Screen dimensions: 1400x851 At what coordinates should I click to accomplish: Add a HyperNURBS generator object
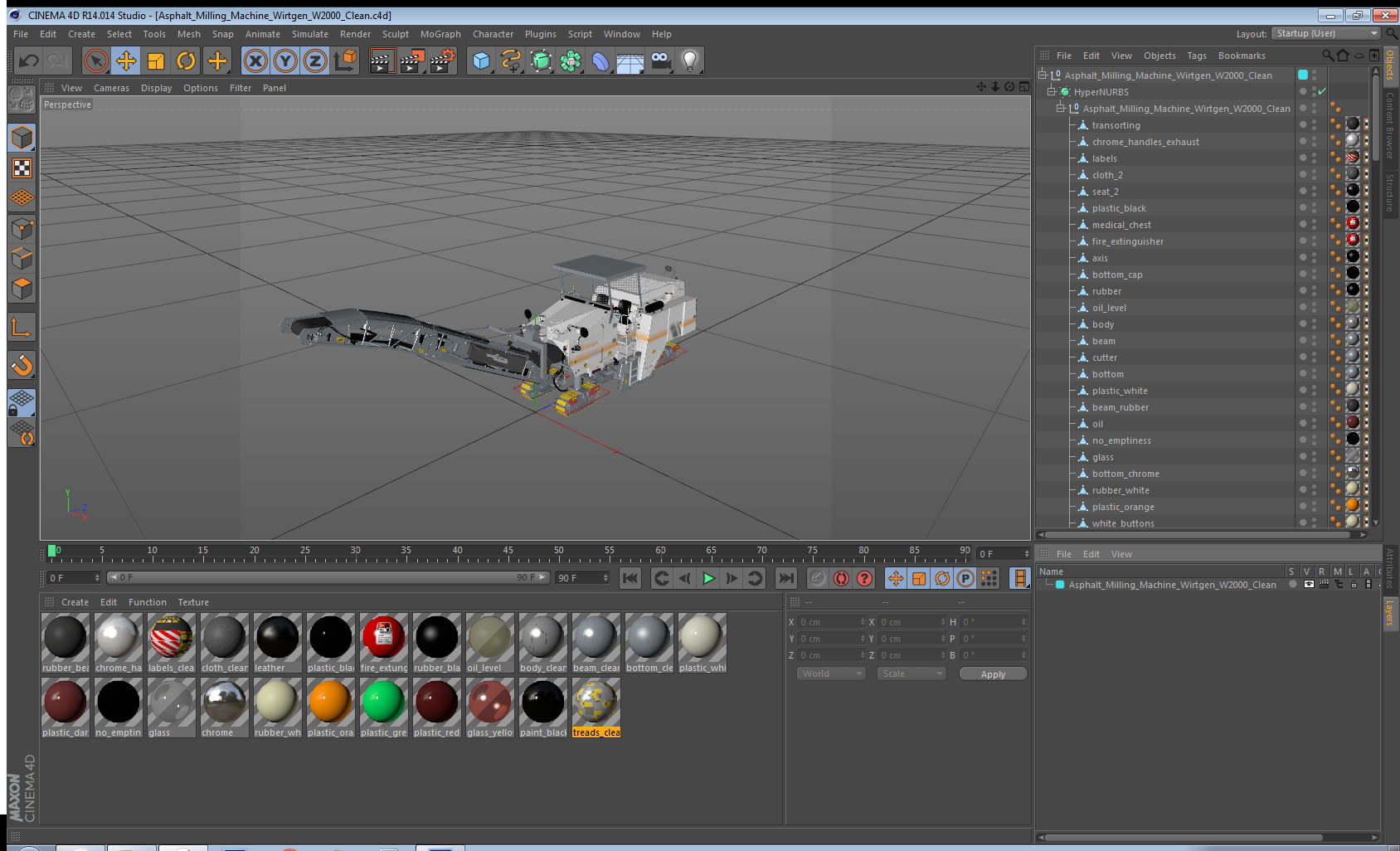[541, 61]
